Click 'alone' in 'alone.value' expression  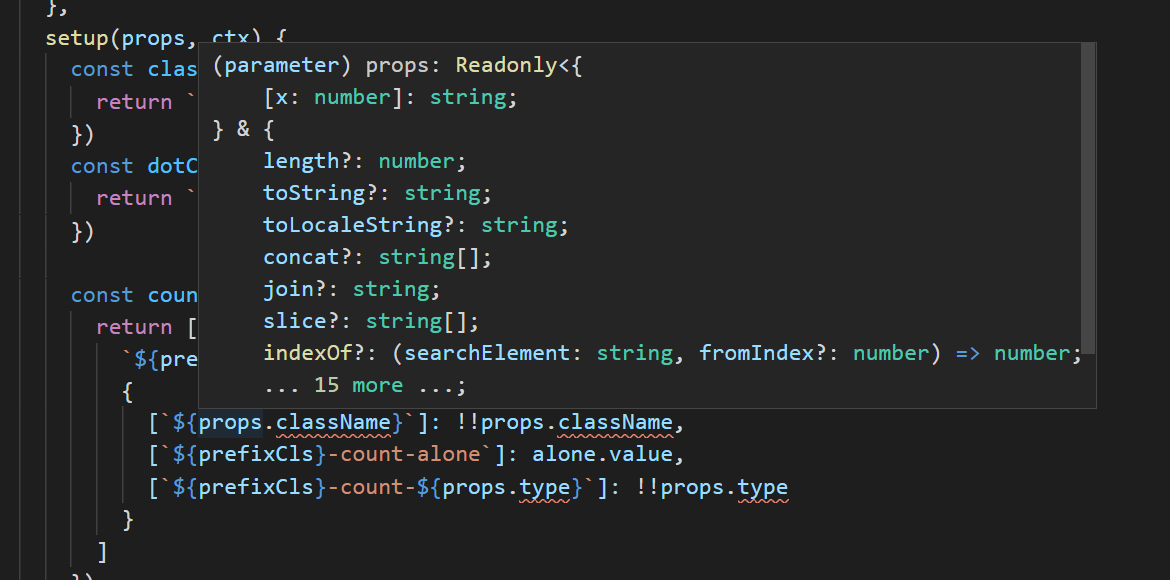[x=563, y=455]
